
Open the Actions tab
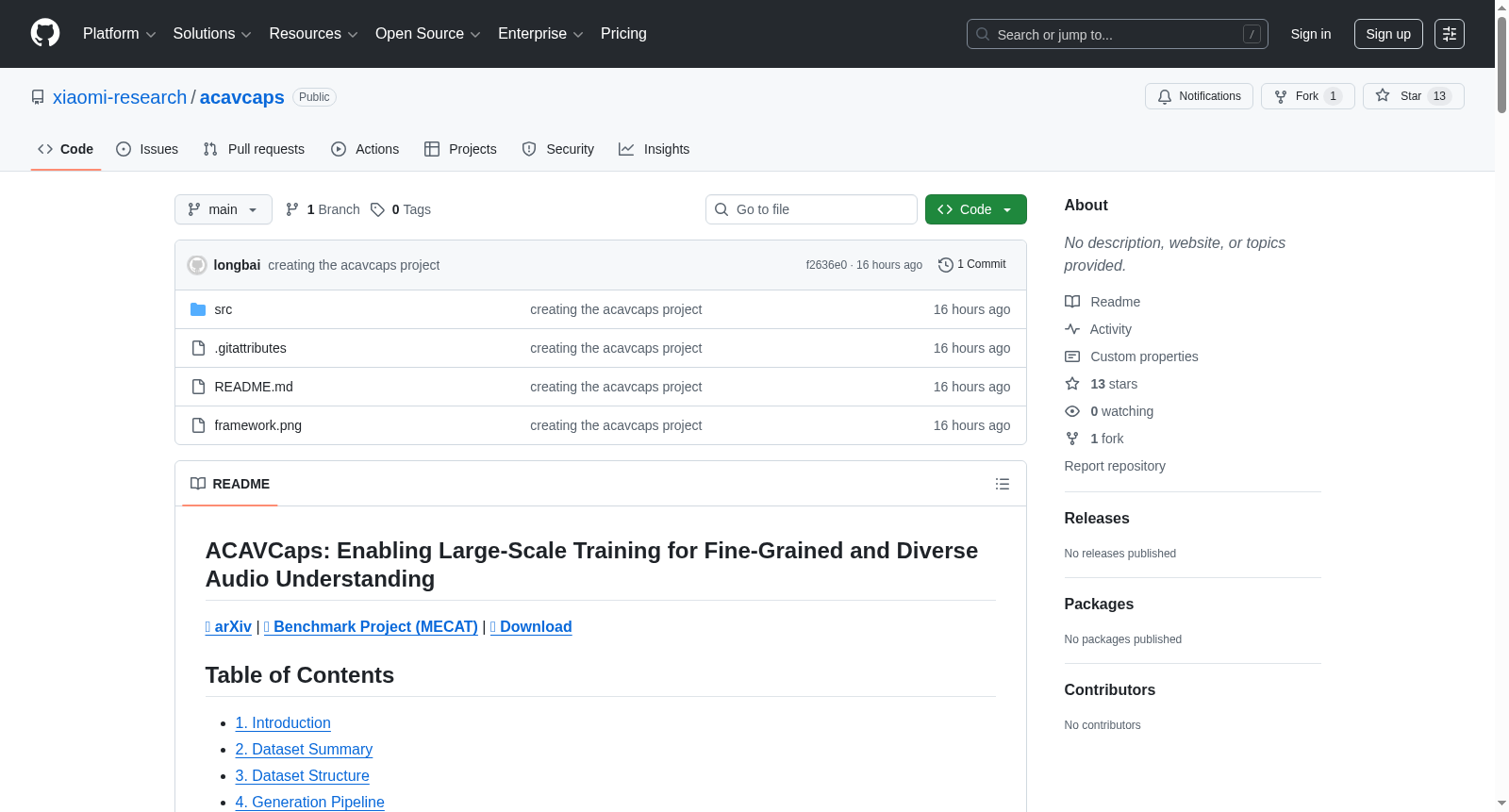point(365,149)
